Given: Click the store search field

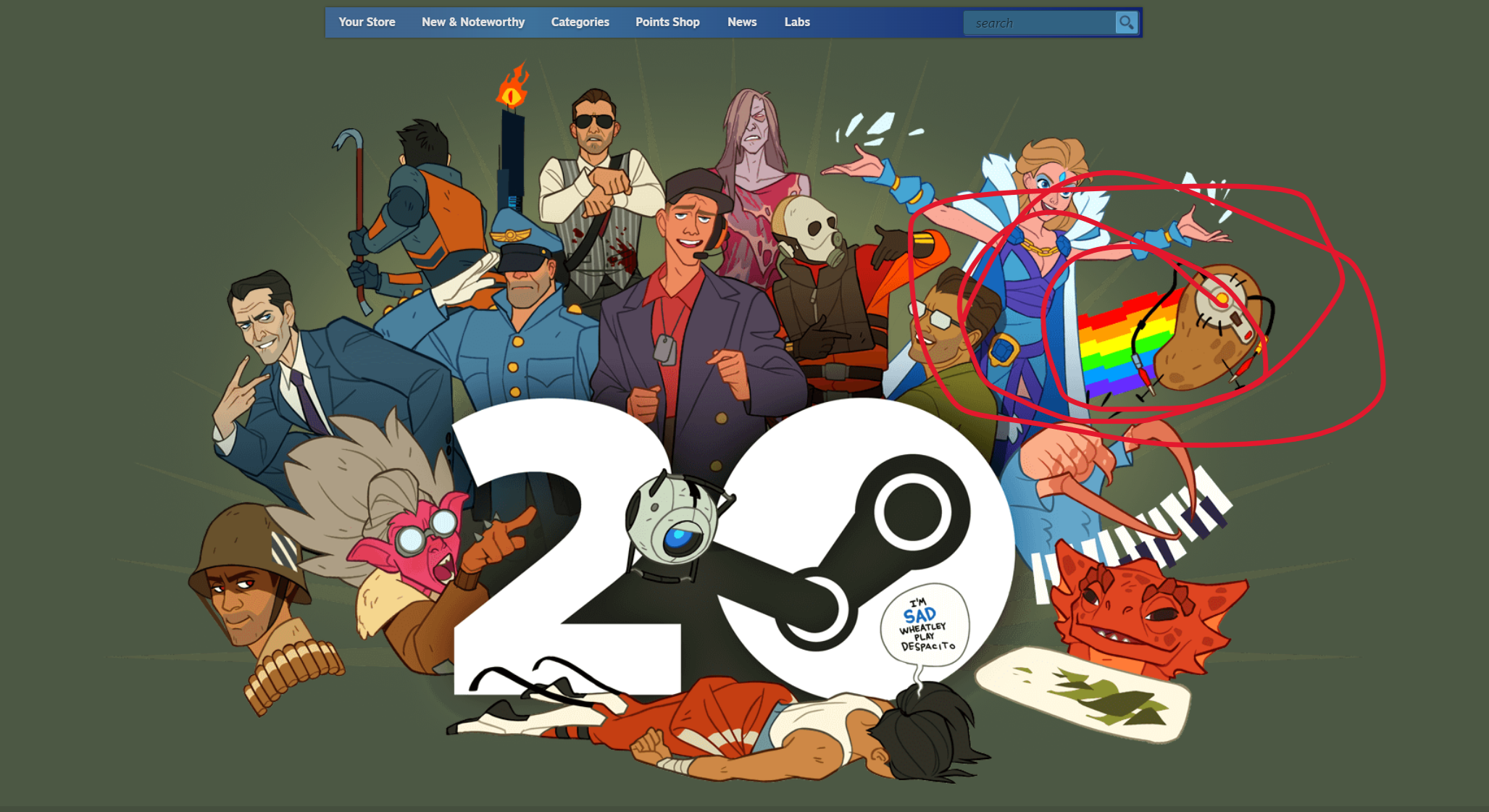Looking at the screenshot, I should [x=1040, y=23].
